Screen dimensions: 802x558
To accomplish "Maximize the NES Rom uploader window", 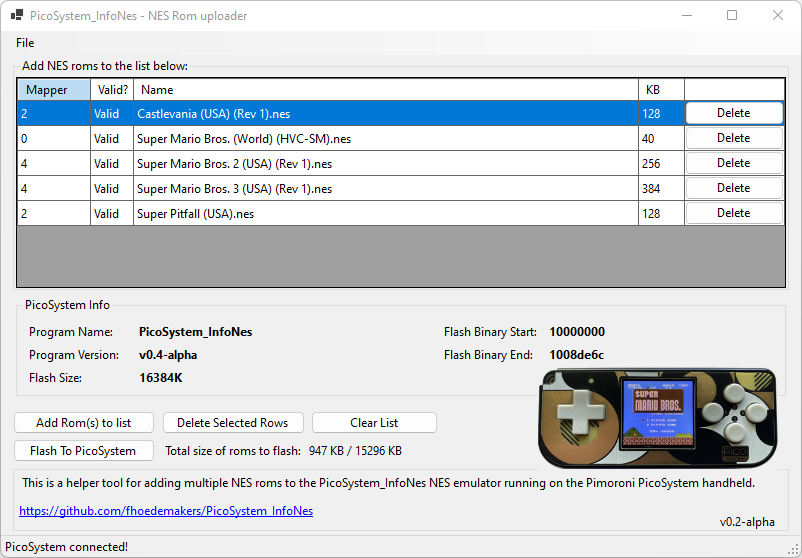I will pos(732,15).
